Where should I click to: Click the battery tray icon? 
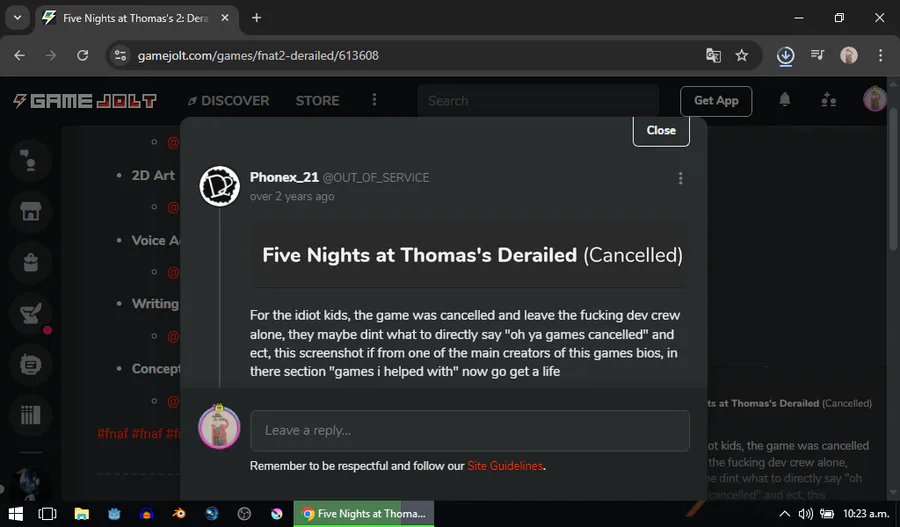coord(827,514)
